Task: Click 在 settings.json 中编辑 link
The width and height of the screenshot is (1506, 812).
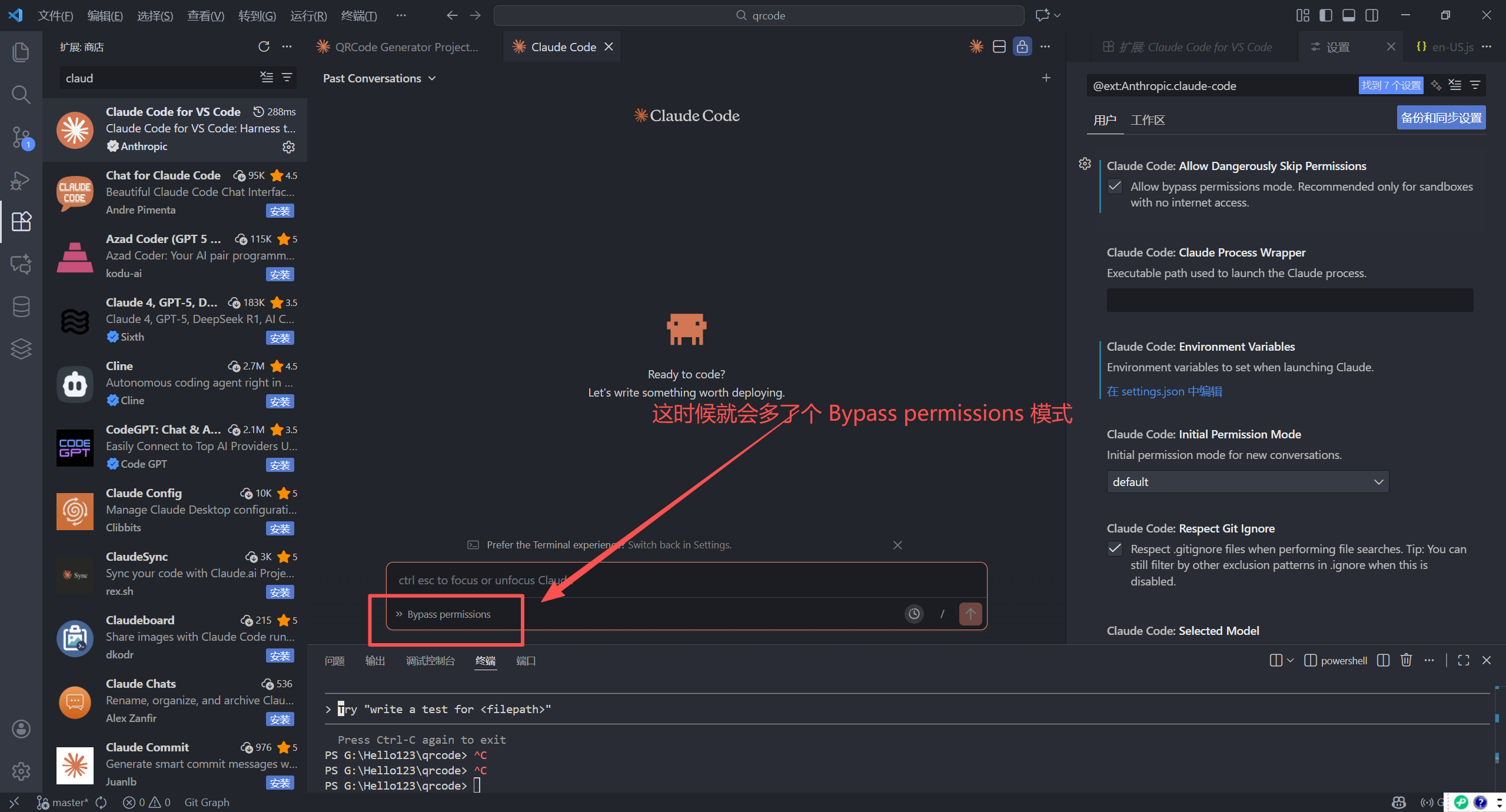Action: coord(1164,391)
